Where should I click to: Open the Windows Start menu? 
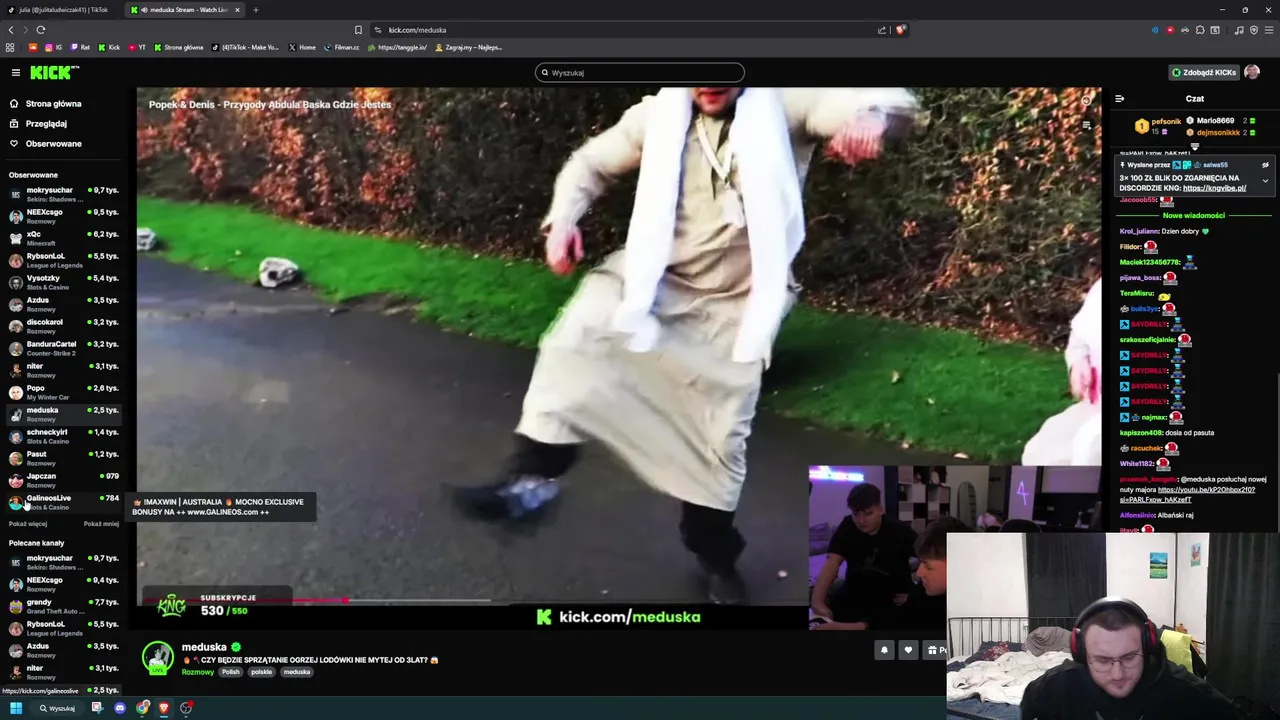pyautogui.click(x=16, y=708)
